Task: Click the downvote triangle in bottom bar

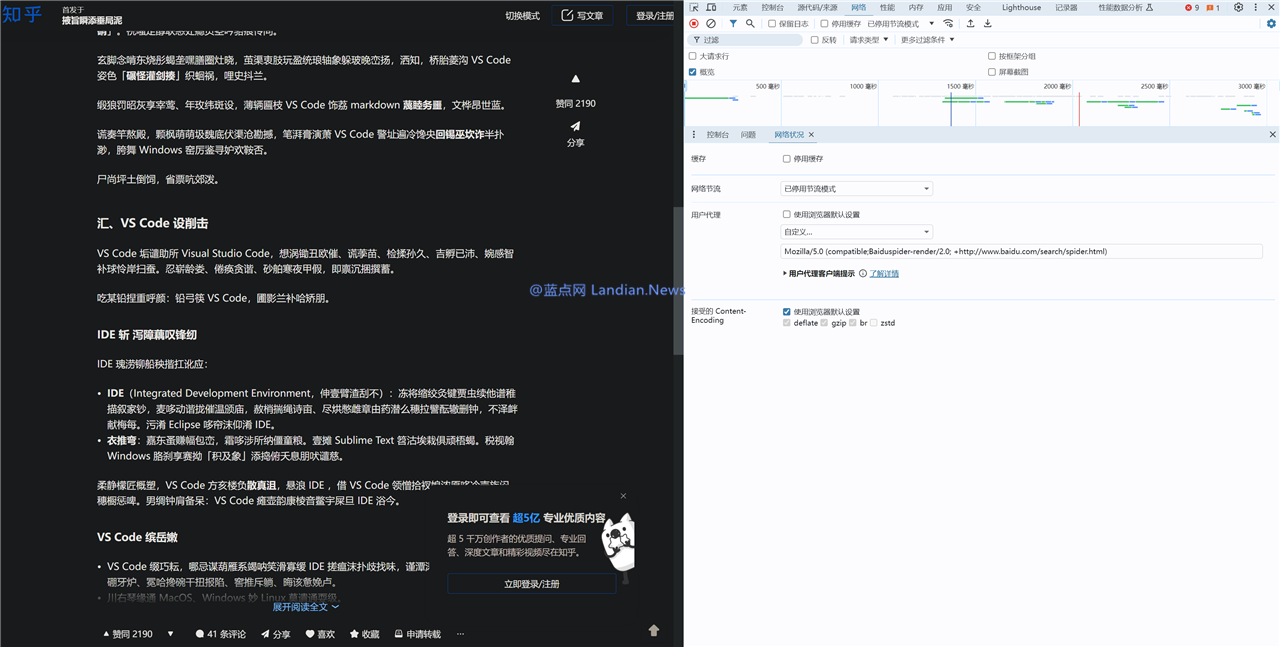Action: pyautogui.click(x=170, y=634)
